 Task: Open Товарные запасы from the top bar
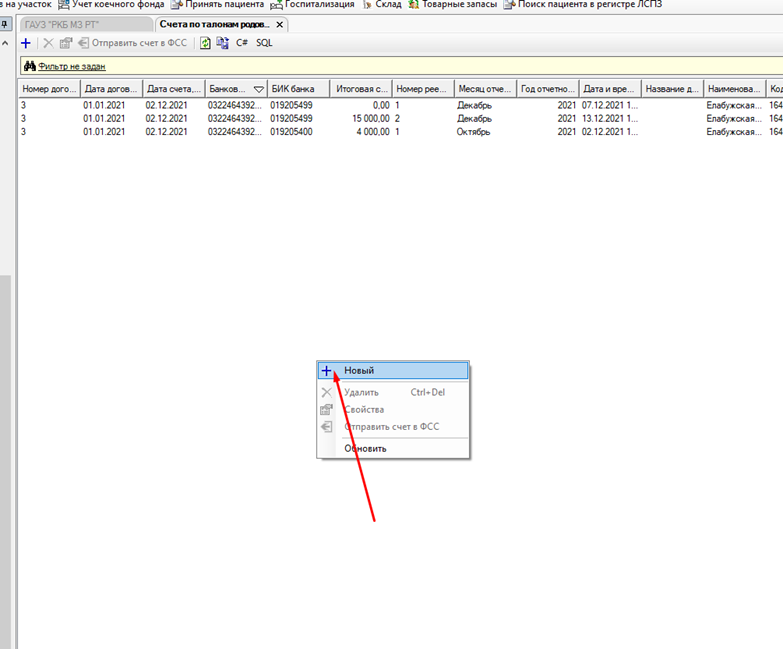coord(459,4)
